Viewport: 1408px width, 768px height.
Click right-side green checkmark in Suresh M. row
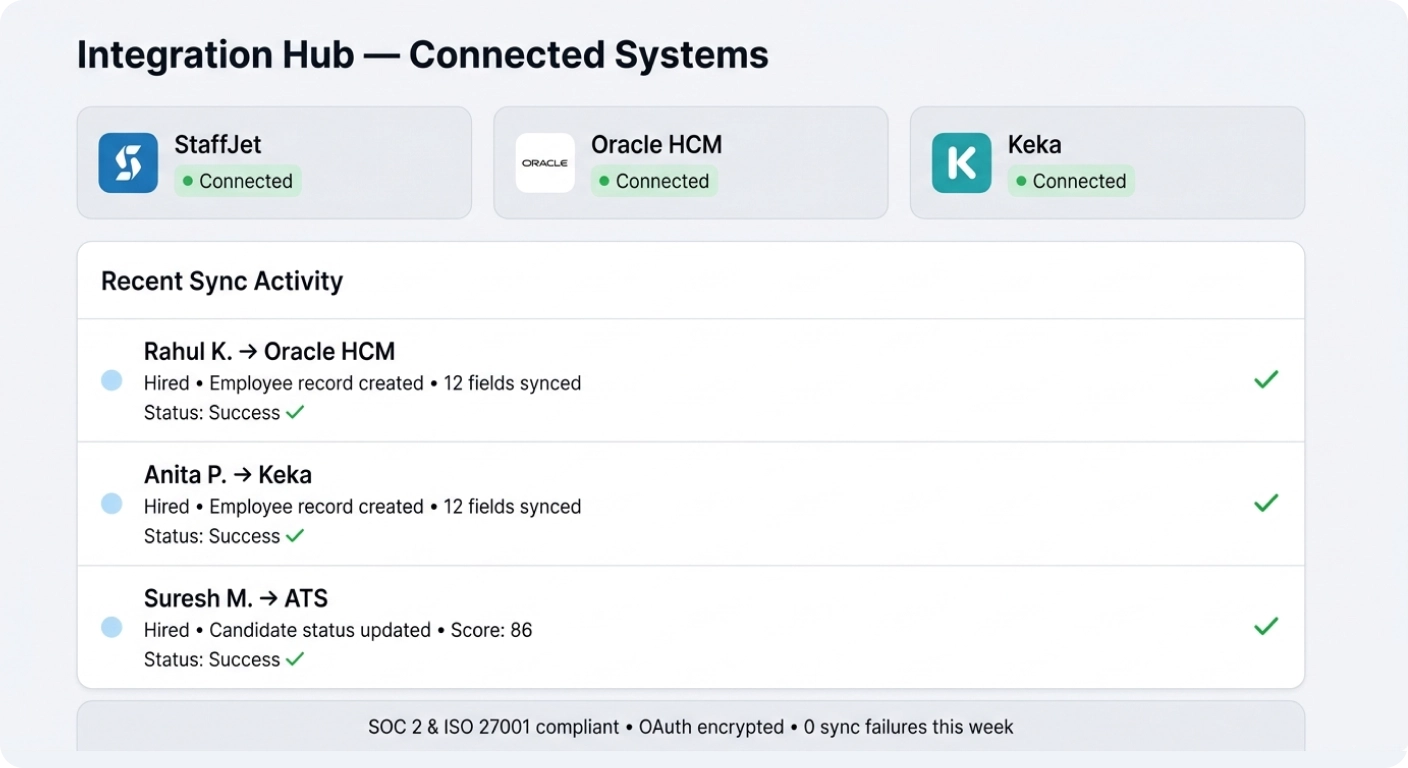(x=1266, y=626)
